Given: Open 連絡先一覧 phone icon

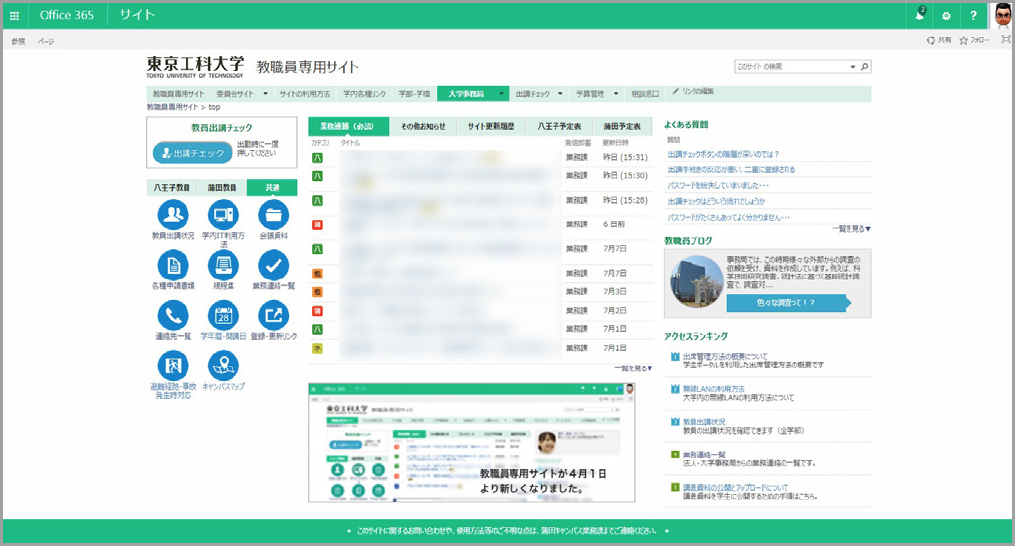Looking at the screenshot, I should click(x=173, y=315).
